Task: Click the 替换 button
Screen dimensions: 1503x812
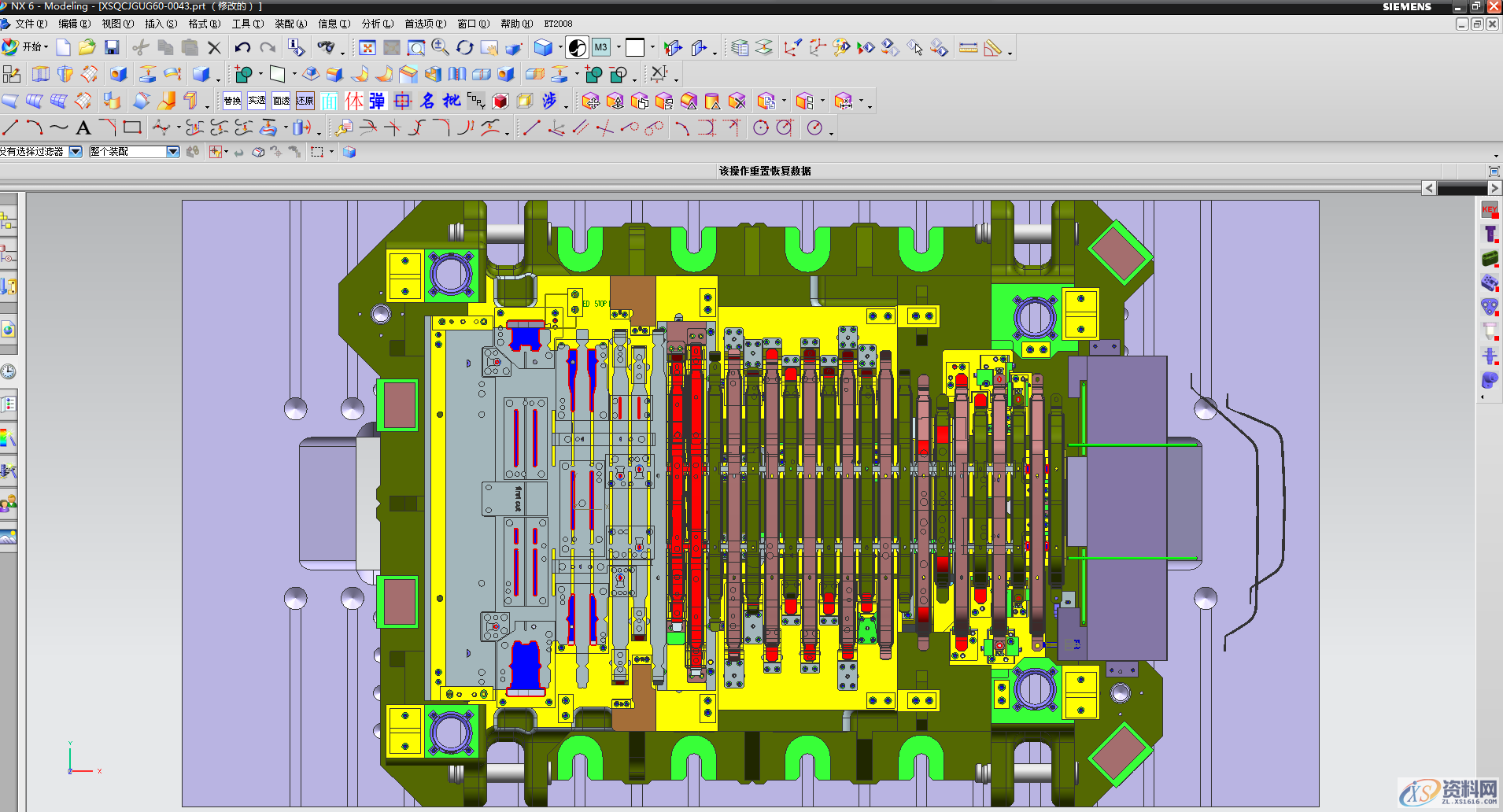Action: point(232,101)
